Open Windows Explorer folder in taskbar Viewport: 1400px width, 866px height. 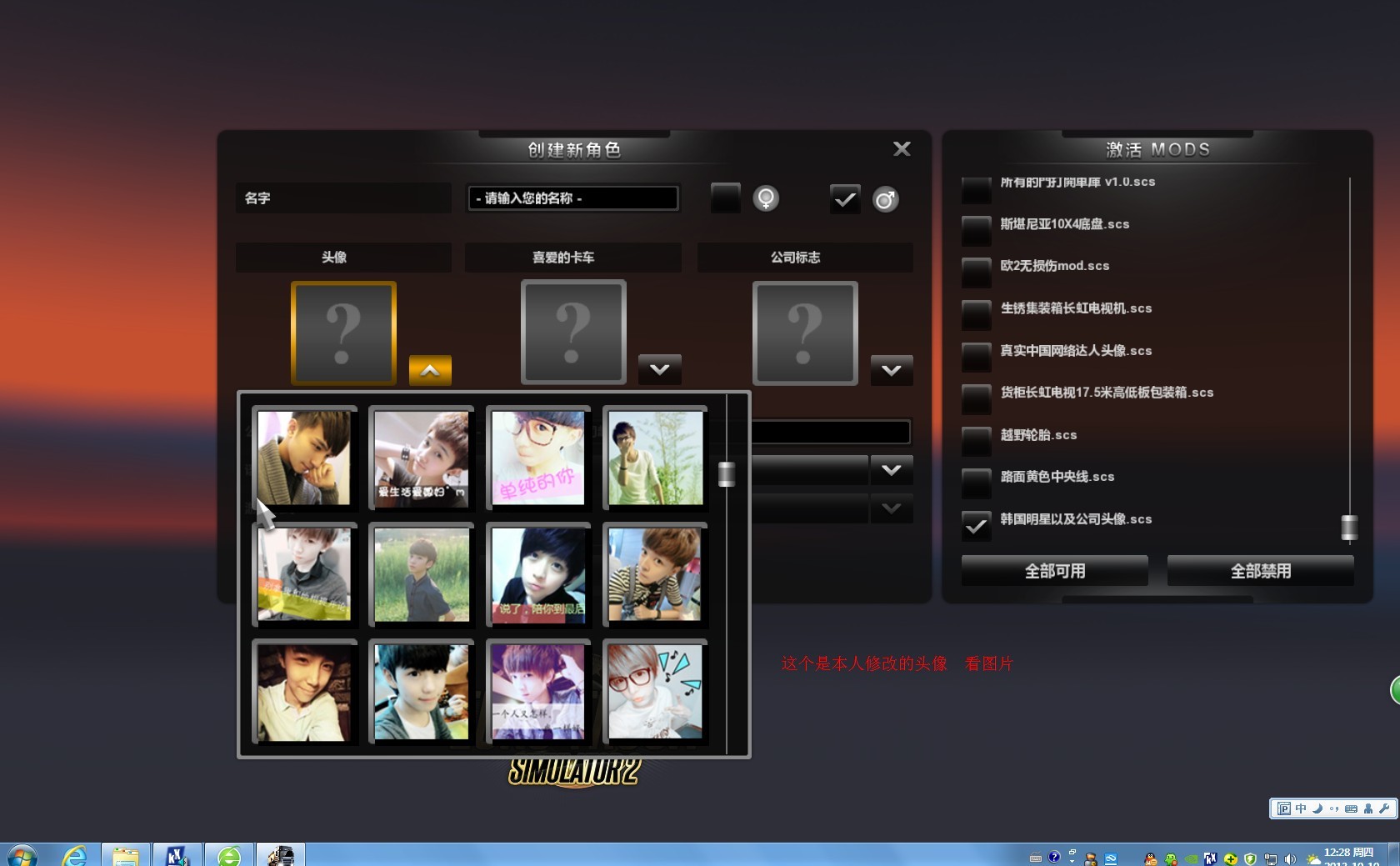[x=126, y=856]
